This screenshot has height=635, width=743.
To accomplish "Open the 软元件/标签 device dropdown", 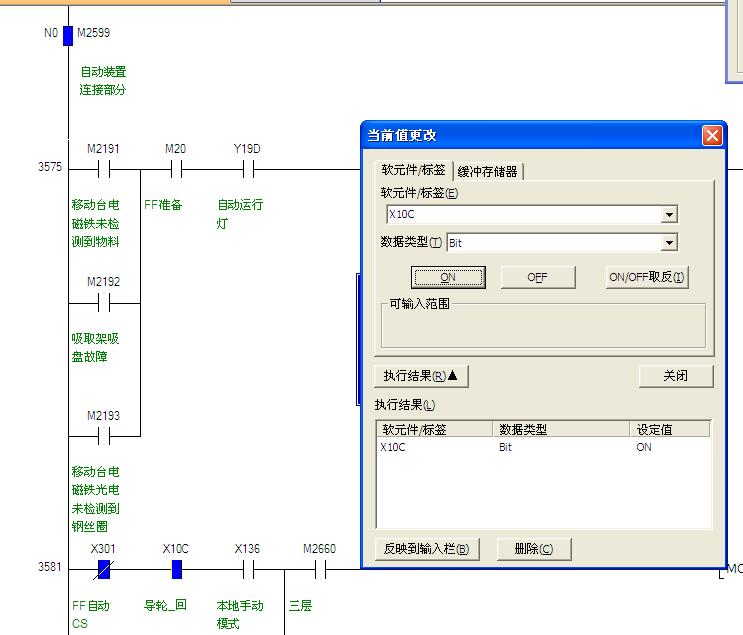I will (x=669, y=215).
